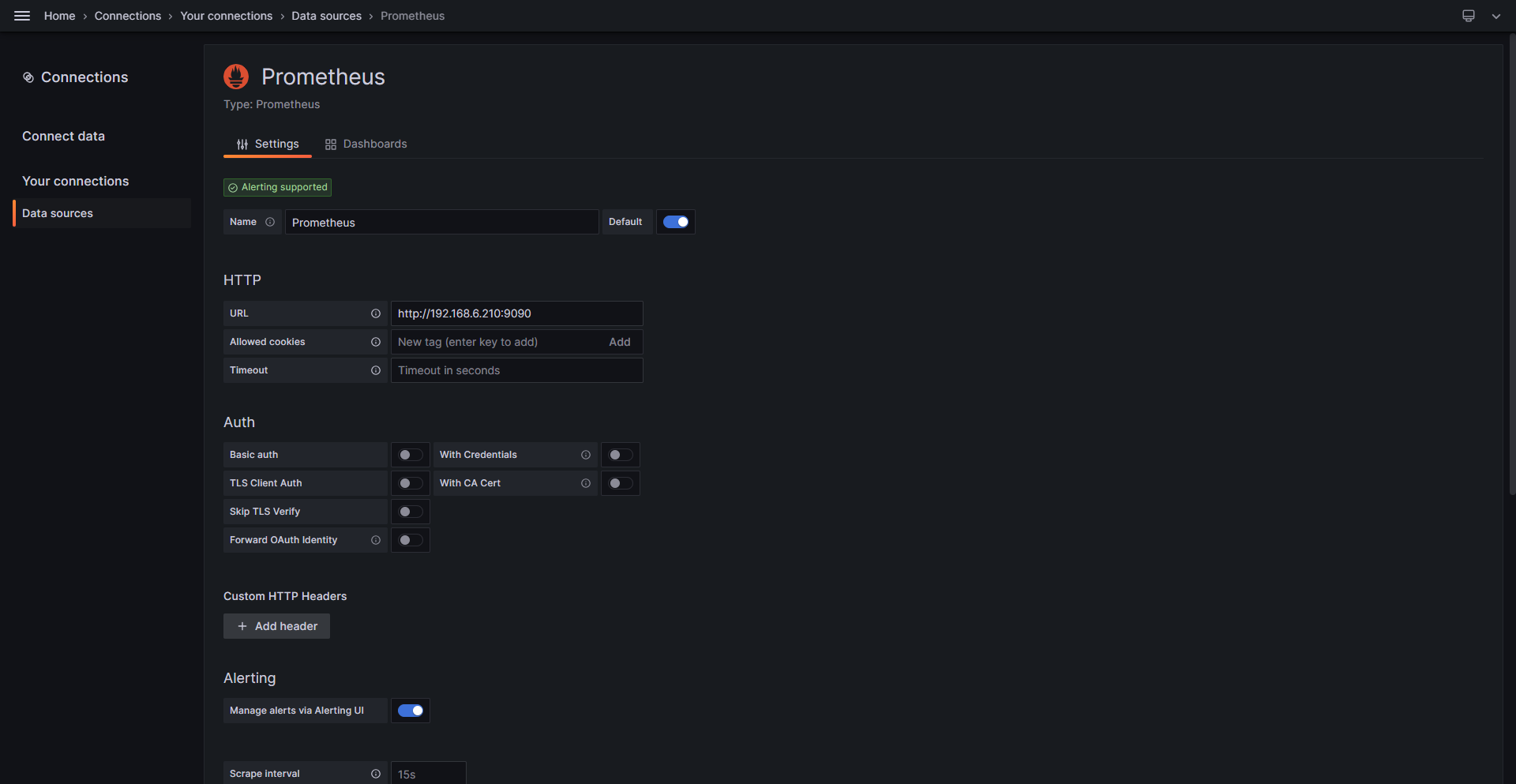This screenshot has width=1516, height=784.
Task: Click the Alerting supported badge
Action: coord(277,187)
